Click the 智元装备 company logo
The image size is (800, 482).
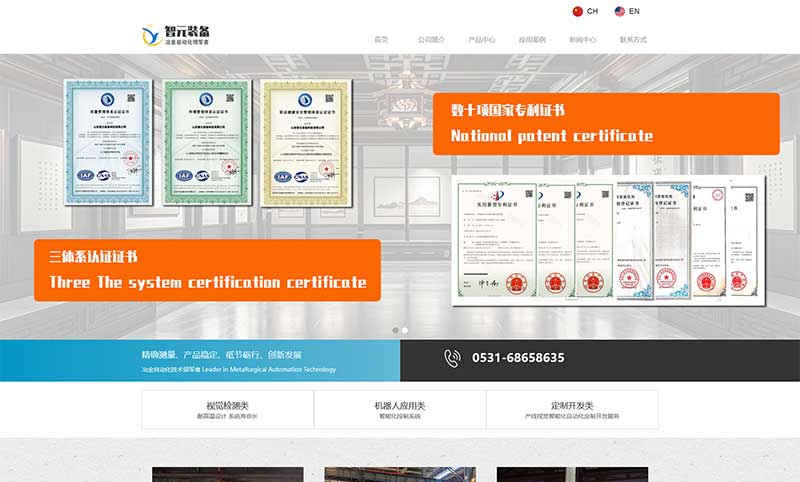coord(185,36)
